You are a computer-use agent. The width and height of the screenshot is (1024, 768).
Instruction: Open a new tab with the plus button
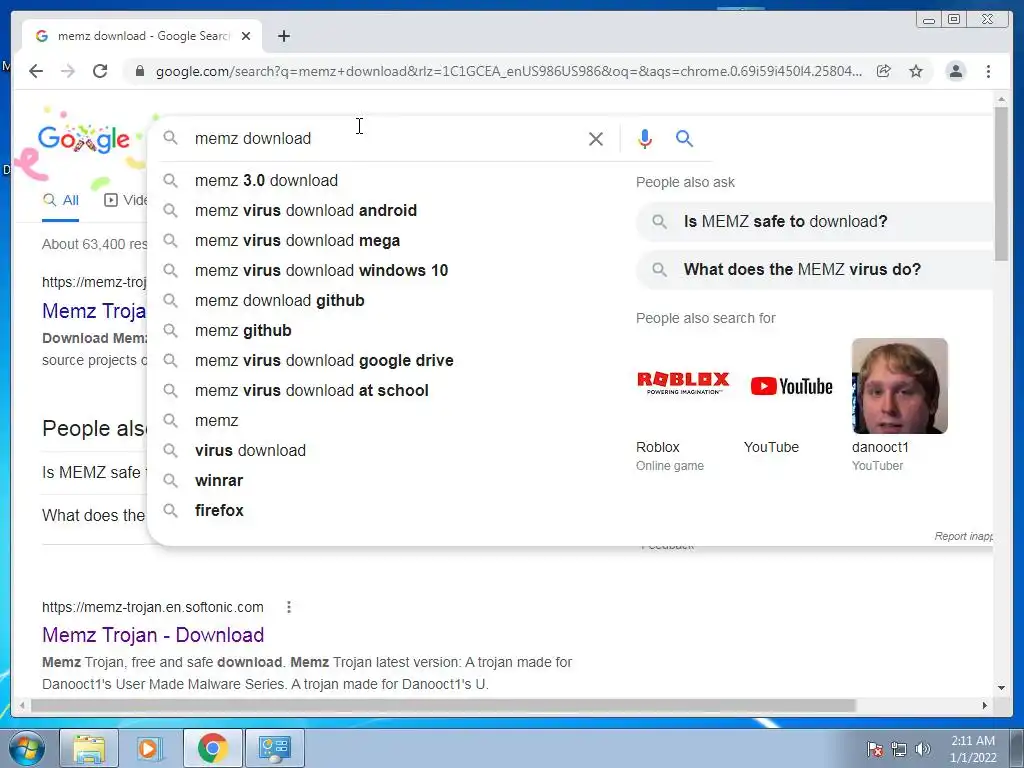(283, 36)
